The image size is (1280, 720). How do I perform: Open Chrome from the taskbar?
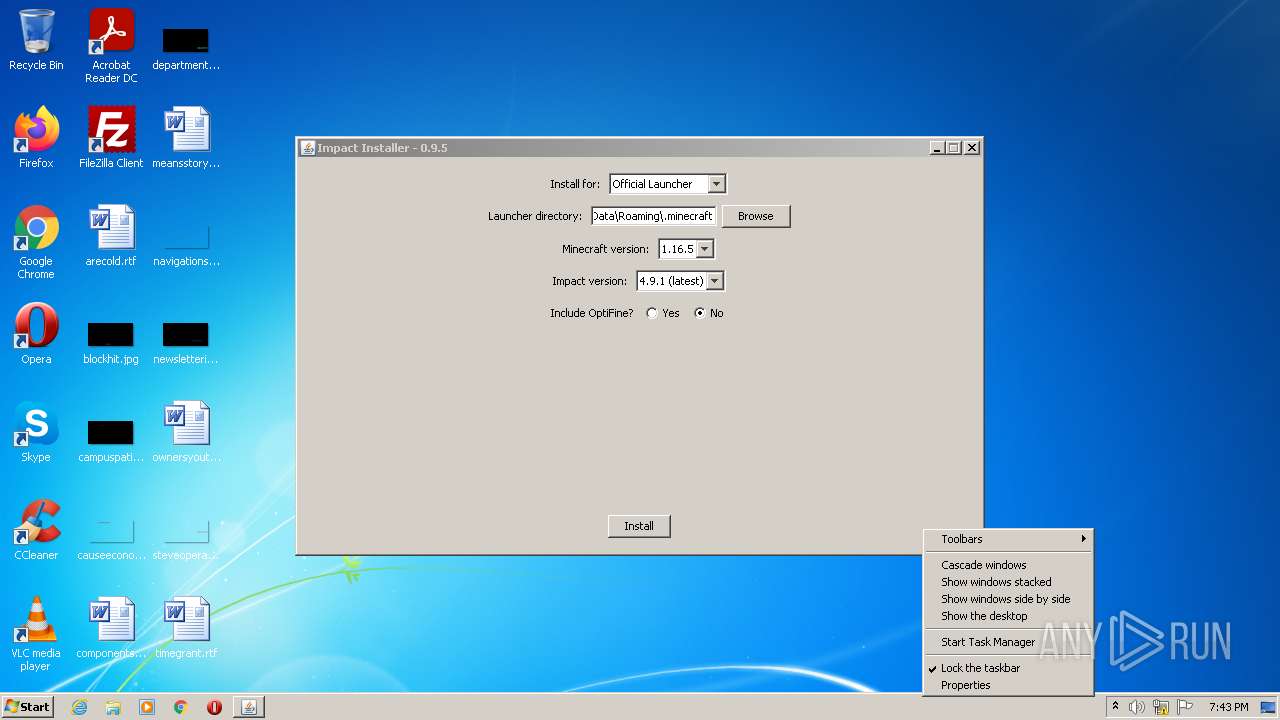tap(181, 707)
